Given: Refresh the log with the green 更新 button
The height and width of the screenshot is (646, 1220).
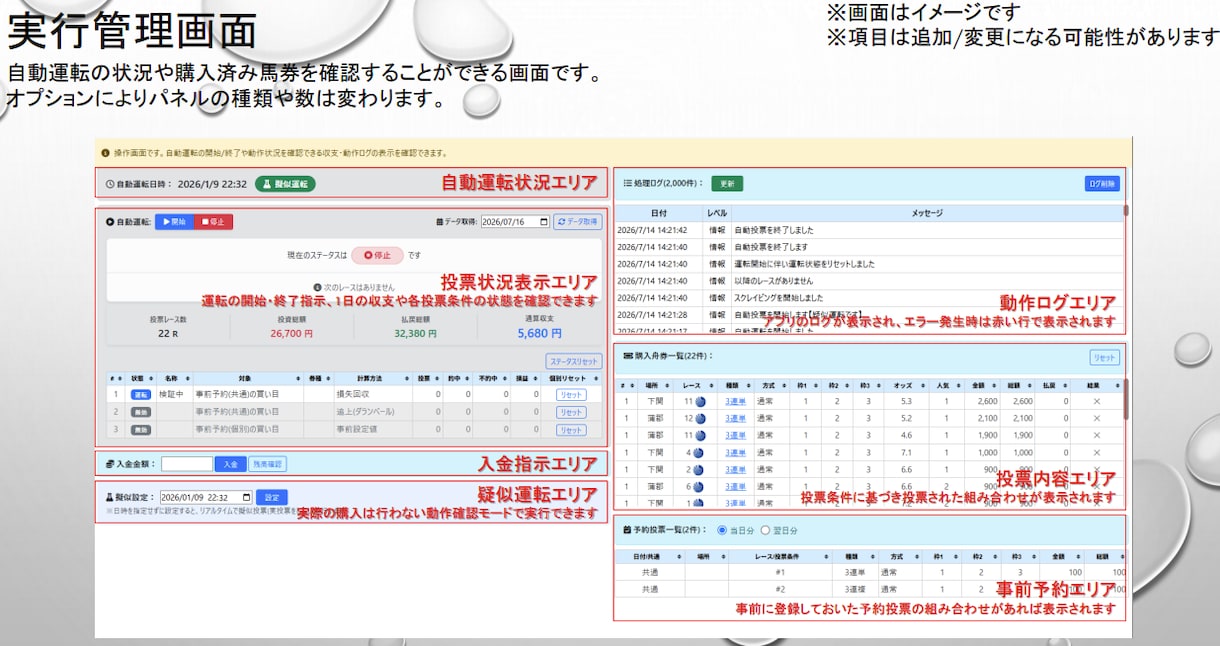Looking at the screenshot, I should coord(727,184).
